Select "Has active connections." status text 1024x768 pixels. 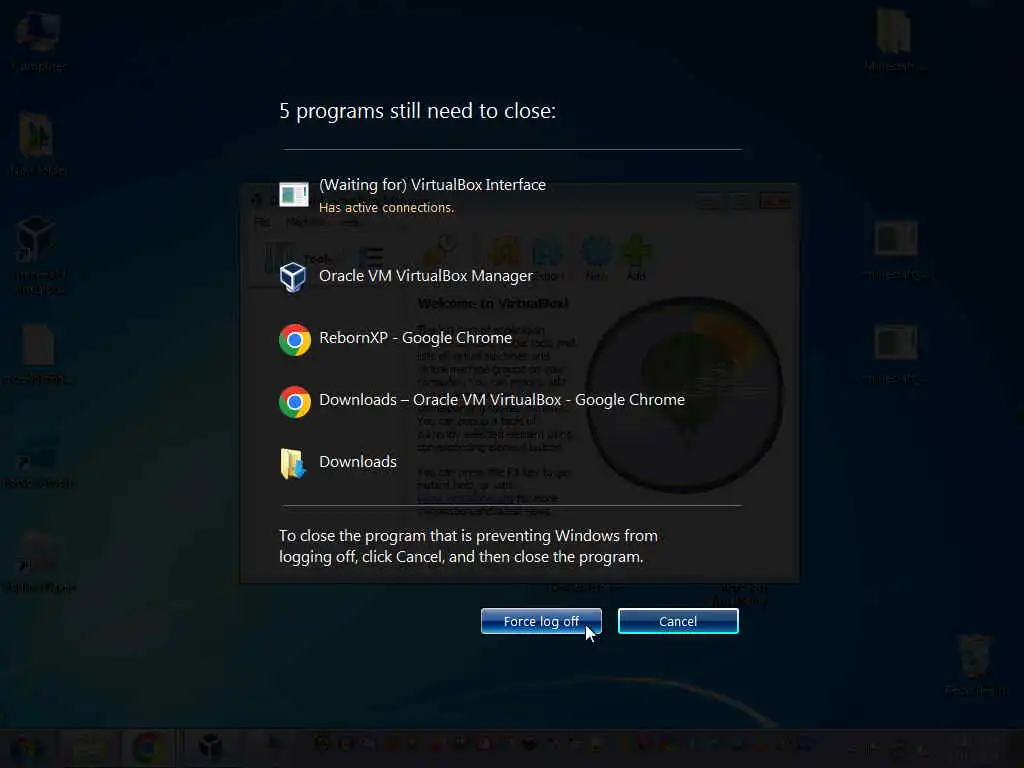[387, 208]
